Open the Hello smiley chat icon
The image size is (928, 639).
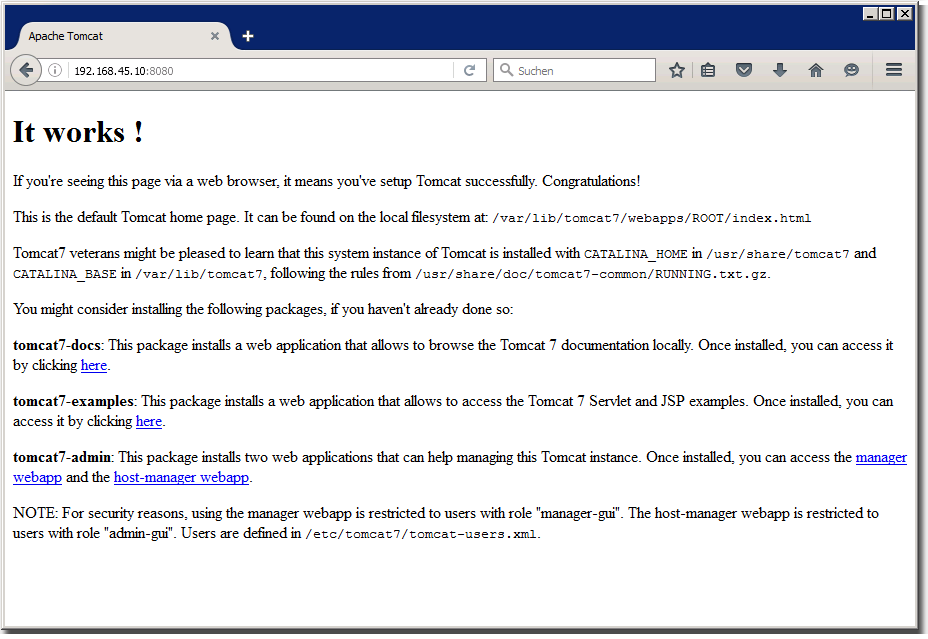pyautogui.click(x=851, y=70)
